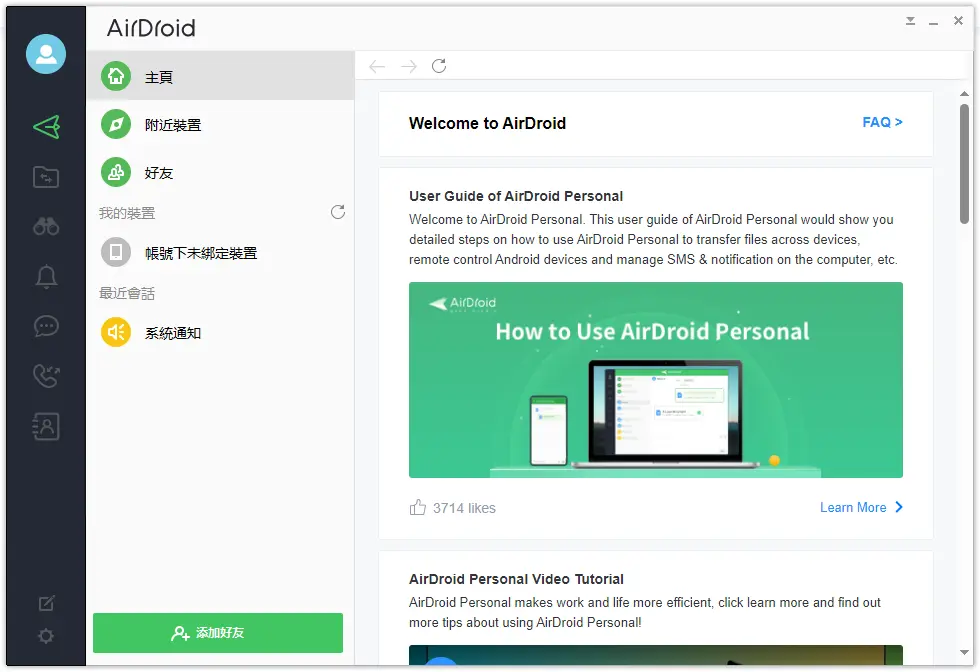The image size is (980, 672).
Task: Click the chevron next to Learn More
Action: (899, 507)
